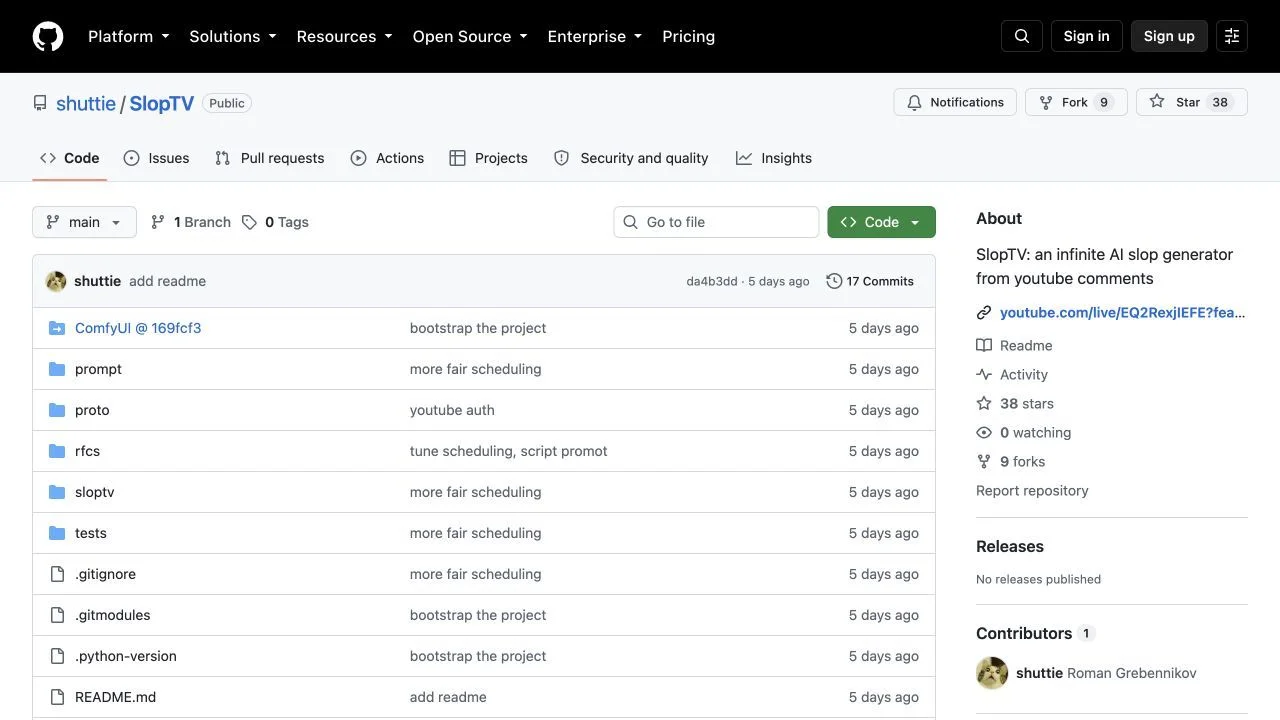
Task: Jump to Readme in About sidebar
Action: coord(1014,345)
